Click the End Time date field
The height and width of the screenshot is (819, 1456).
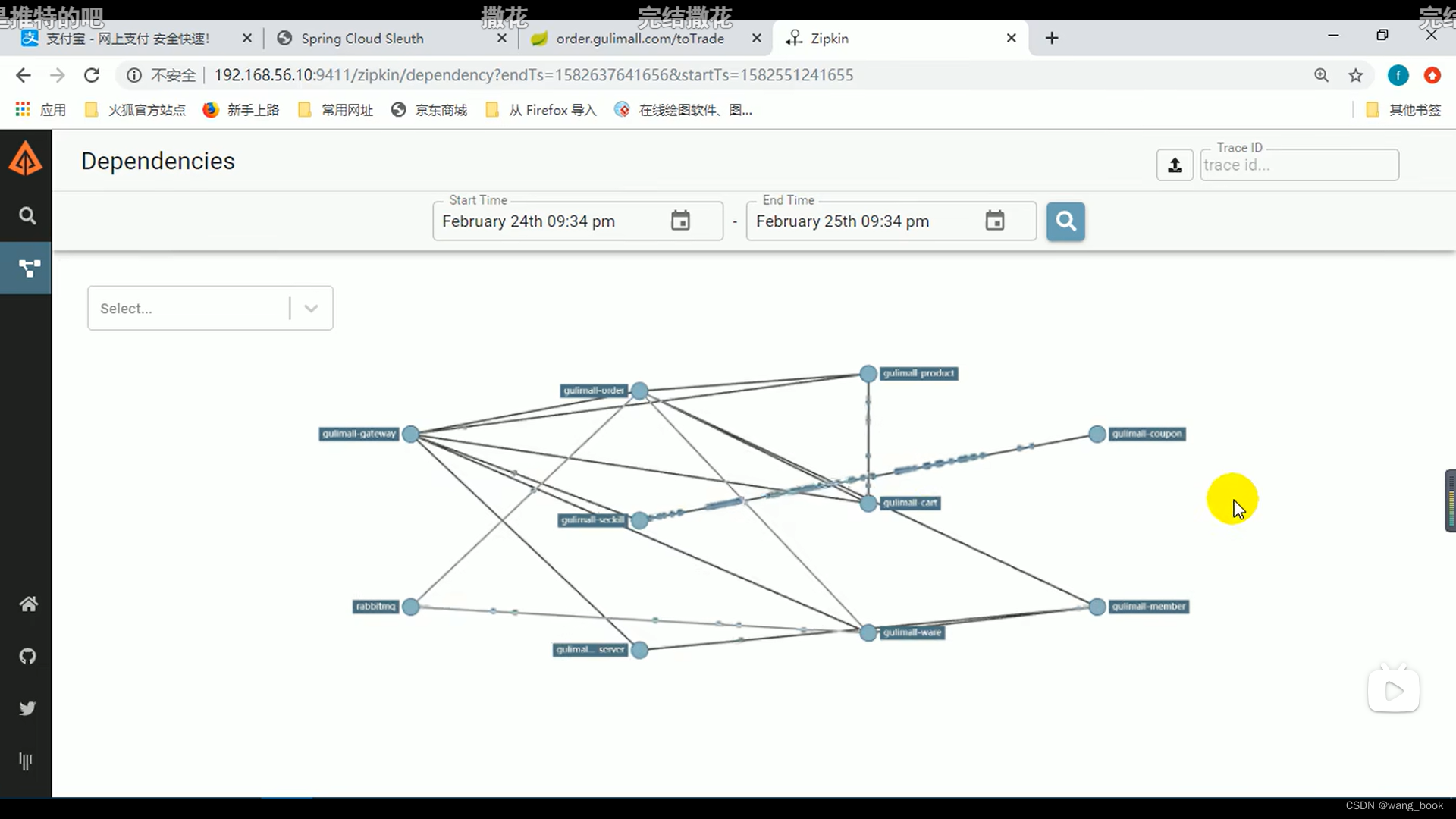891,221
